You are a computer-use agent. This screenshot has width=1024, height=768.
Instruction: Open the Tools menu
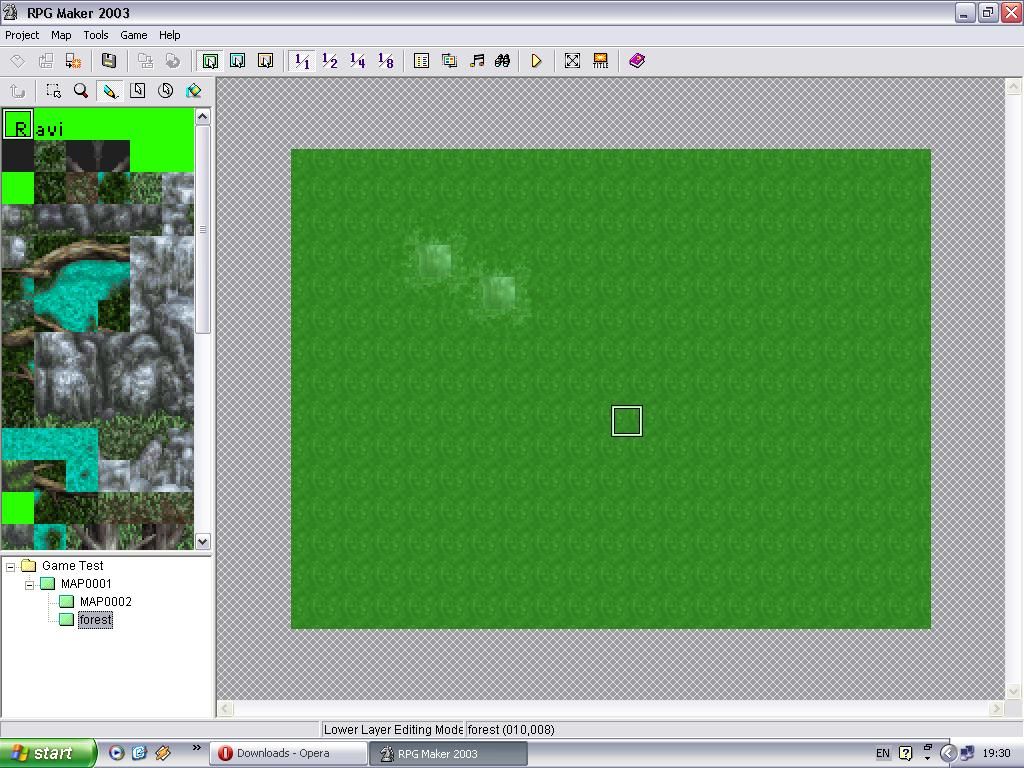tap(96, 35)
